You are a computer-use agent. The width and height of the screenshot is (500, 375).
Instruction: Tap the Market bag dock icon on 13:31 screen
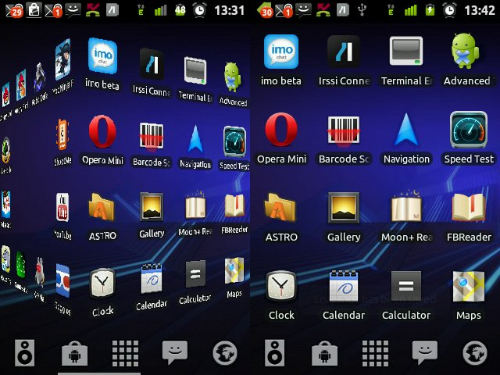(x=75, y=353)
